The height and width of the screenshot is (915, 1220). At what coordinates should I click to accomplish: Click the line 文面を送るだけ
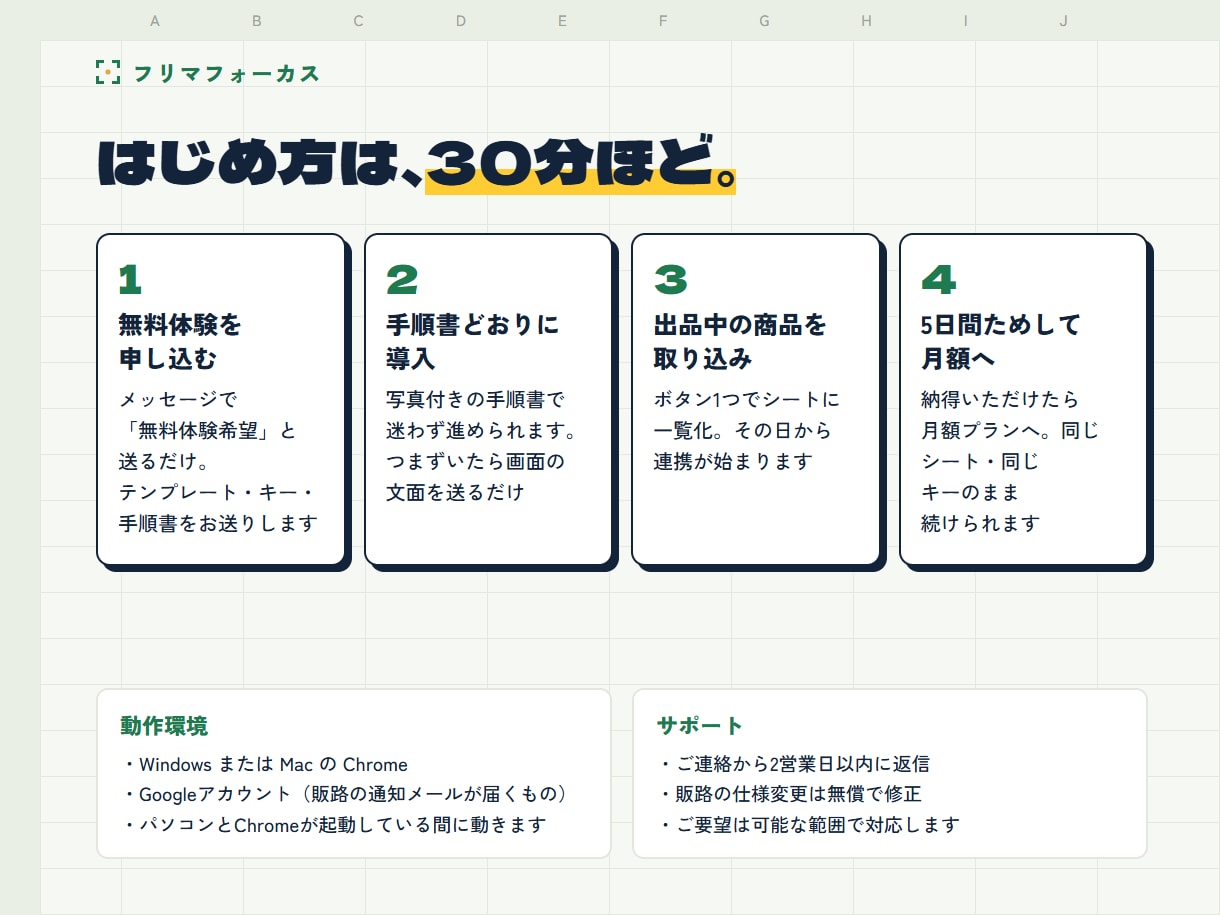pyautogui.click(x=455, y=492)
